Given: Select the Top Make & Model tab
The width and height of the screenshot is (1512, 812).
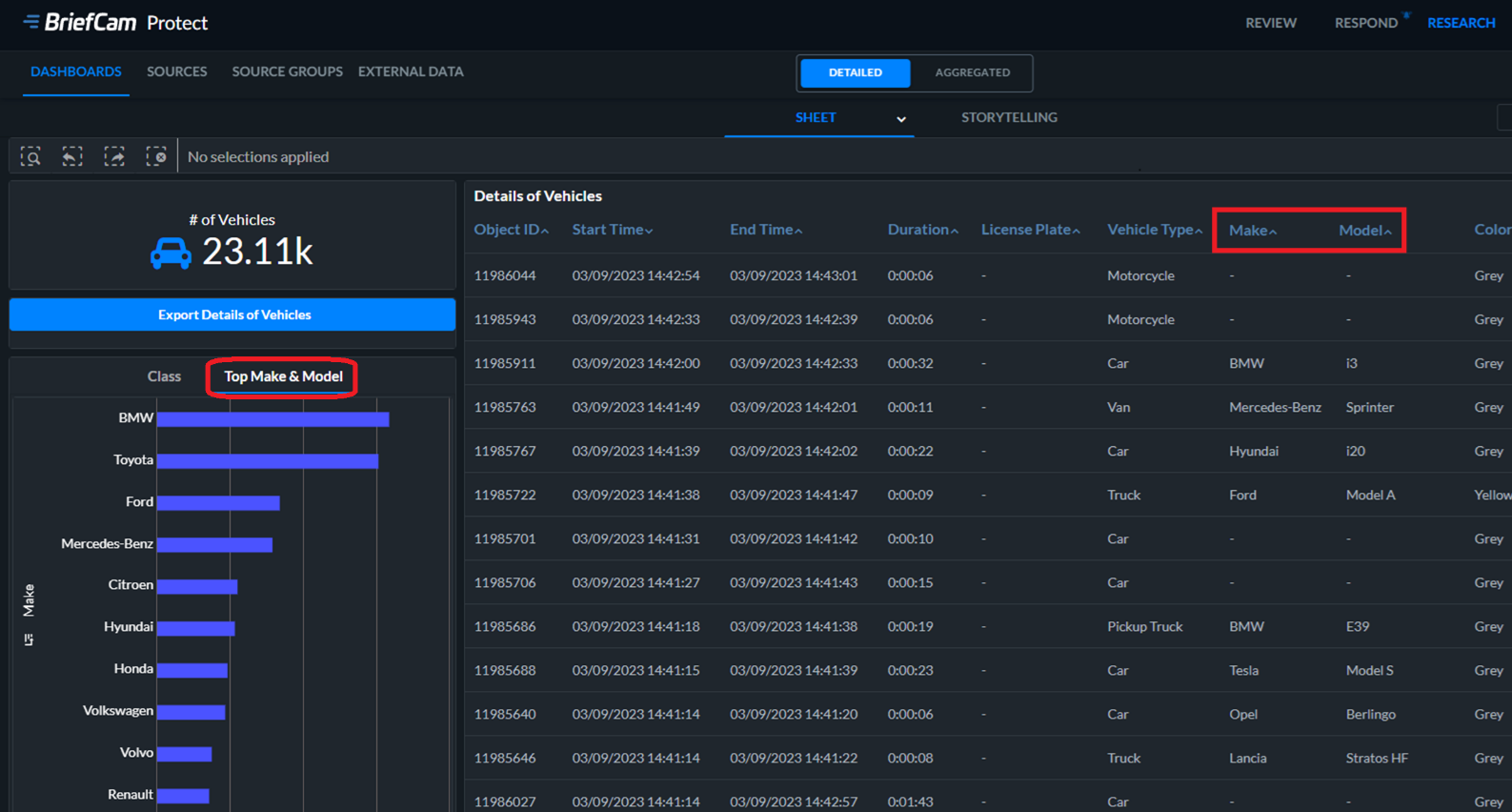Looking at the screenshot, I should (283, 376).
